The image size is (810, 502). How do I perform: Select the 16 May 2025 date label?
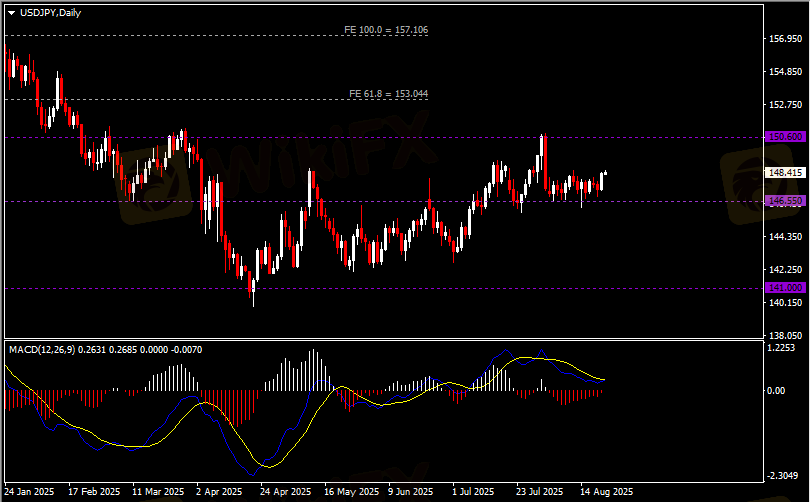click(x=351, y=492)
